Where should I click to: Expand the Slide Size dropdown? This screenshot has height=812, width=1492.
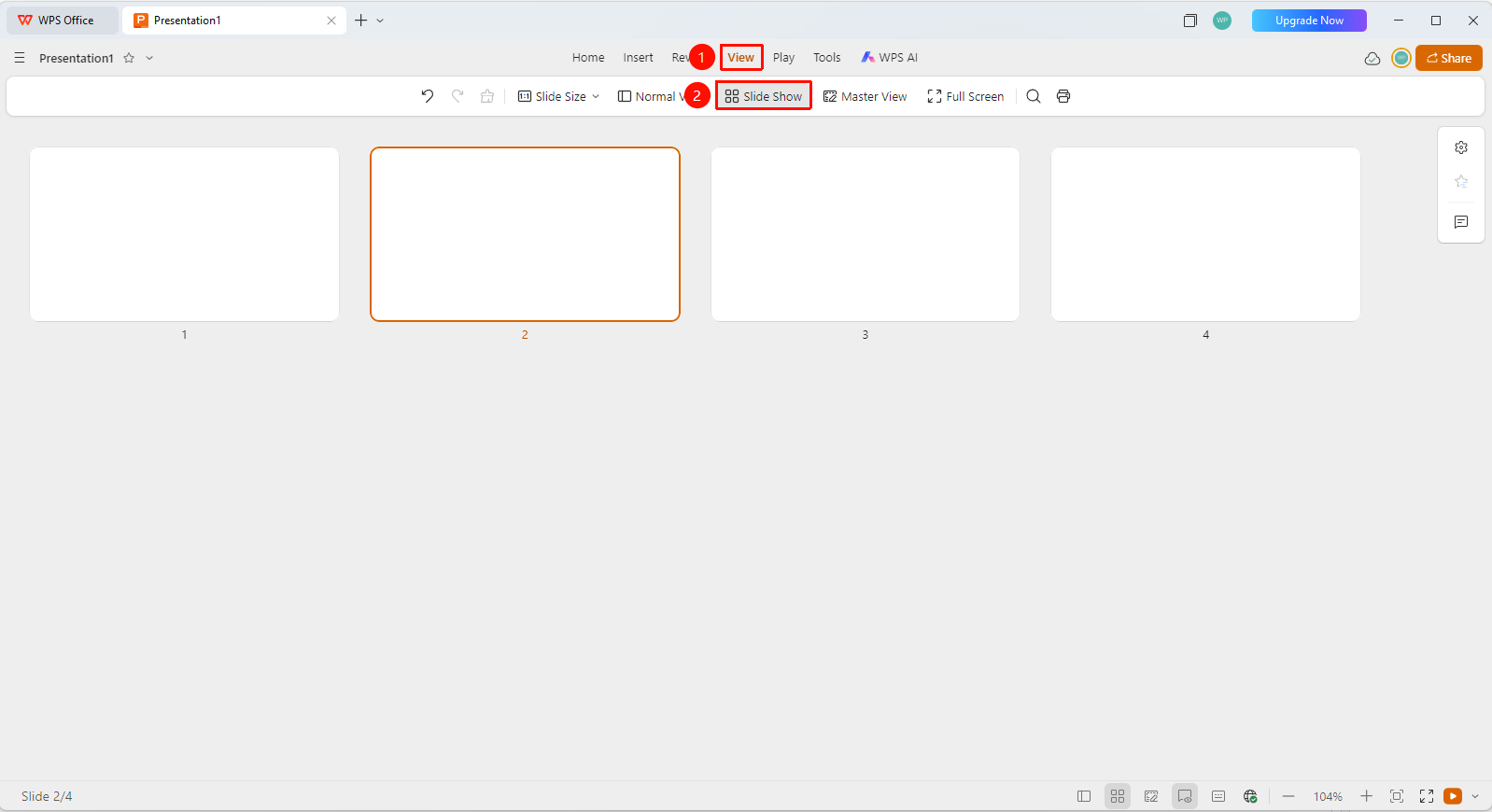[559, 96]
